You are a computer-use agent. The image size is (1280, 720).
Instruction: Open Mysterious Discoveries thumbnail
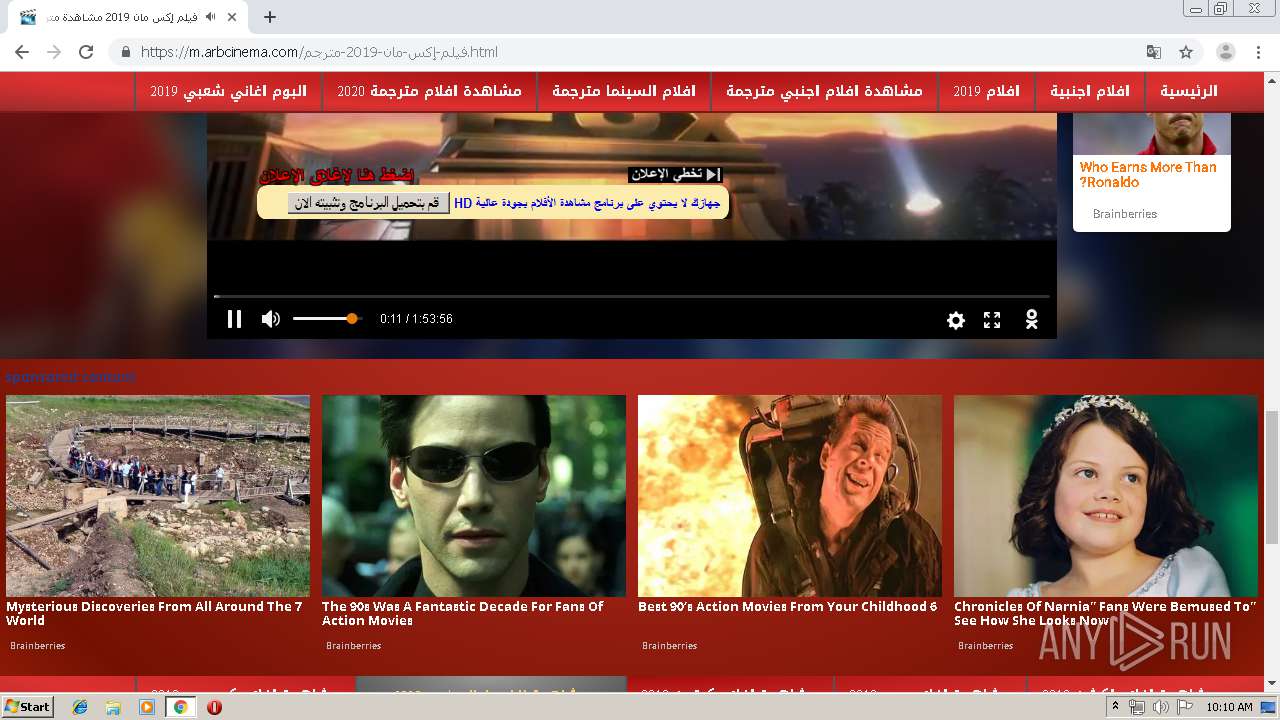click(x=158, y=496)
